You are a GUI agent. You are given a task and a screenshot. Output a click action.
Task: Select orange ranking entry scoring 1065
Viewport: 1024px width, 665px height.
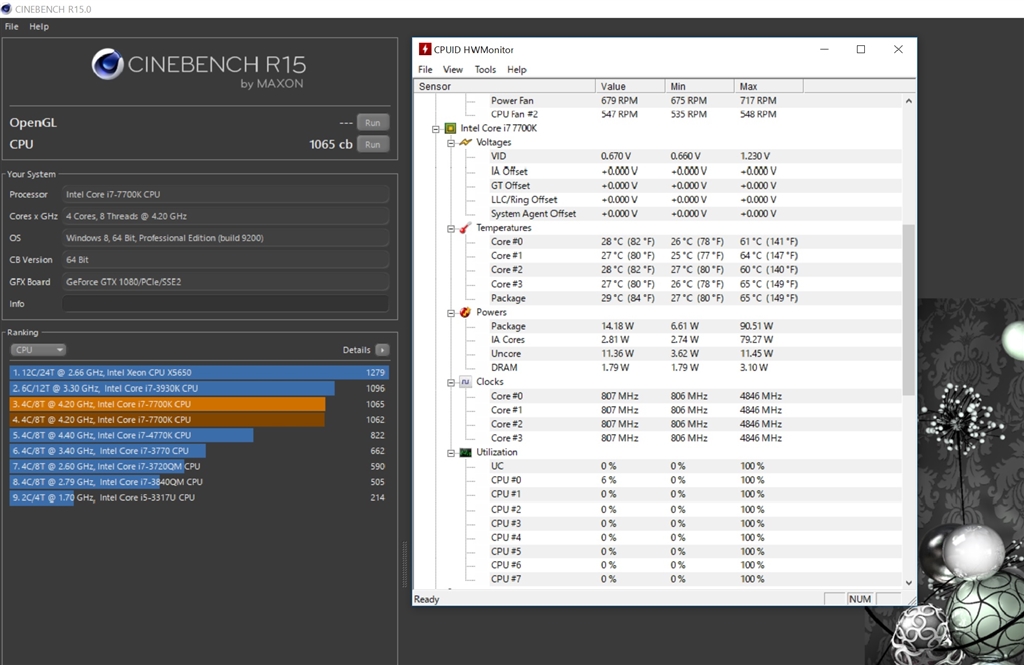[x=199, y=404]
